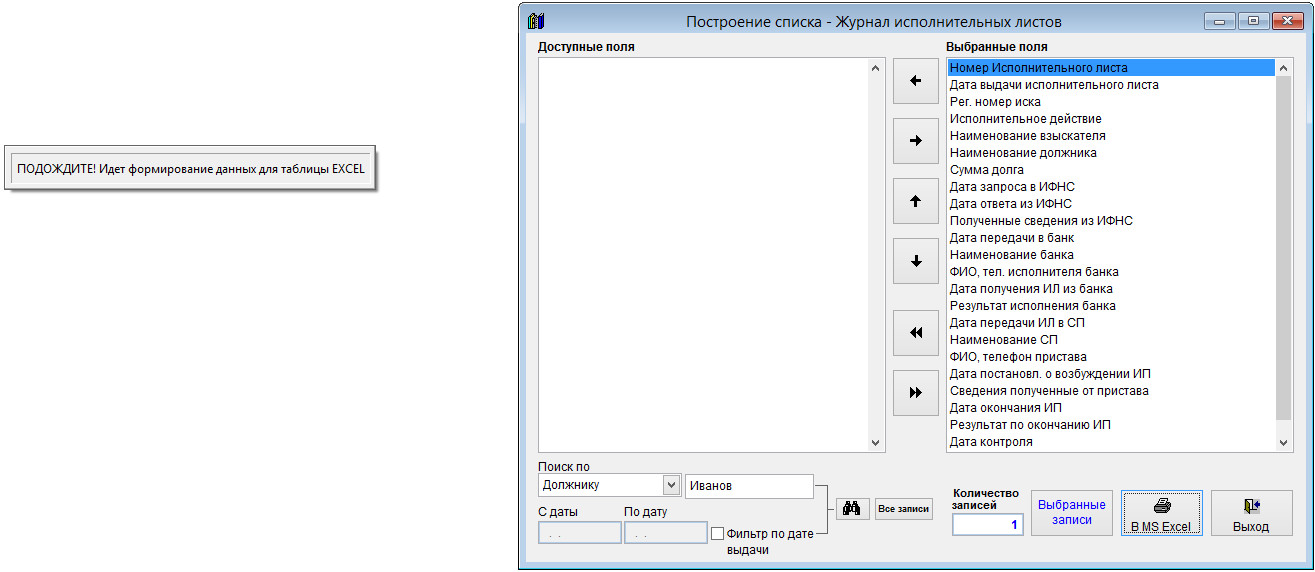Select Дата постановл. о возбуждении ИП field
Image resolution: width=1315 pixels, height=572 pixels.
(x=1111, y=374)
